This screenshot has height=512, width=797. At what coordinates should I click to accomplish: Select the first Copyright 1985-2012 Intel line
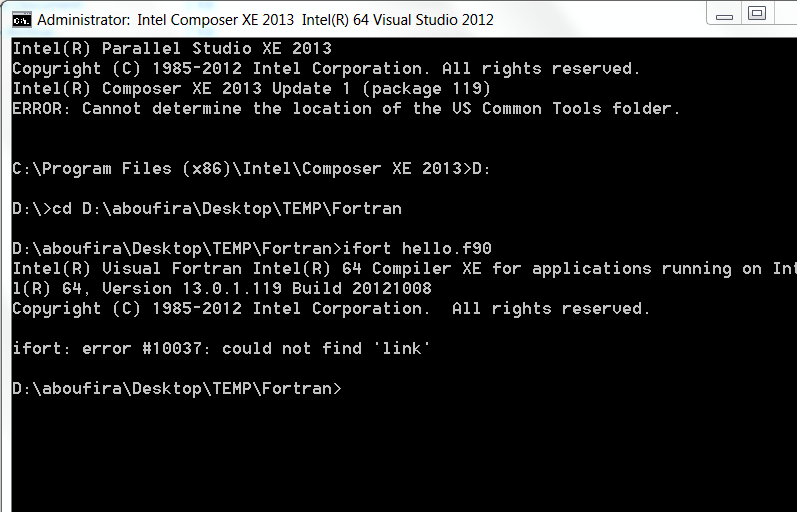[326, 69]
